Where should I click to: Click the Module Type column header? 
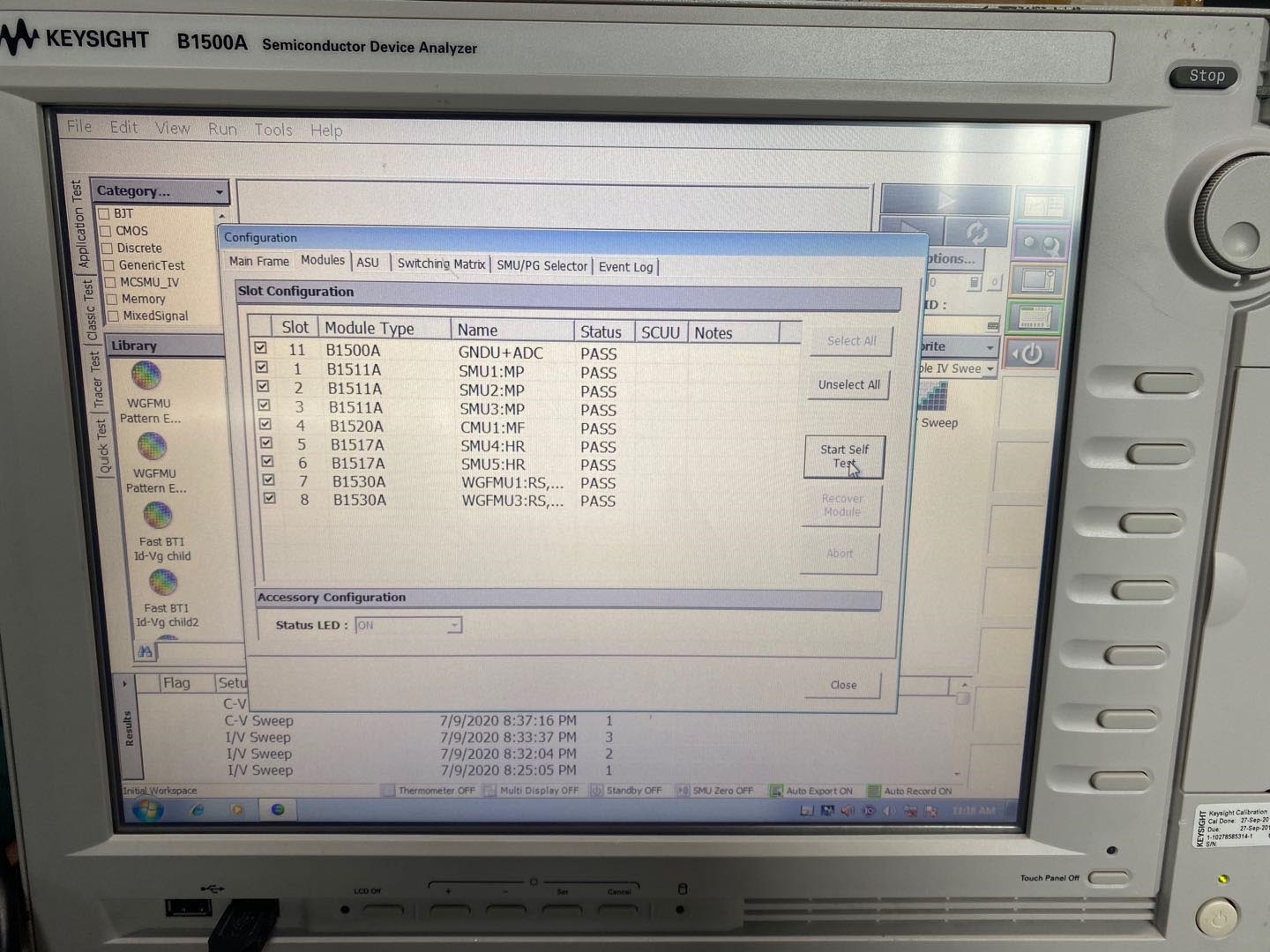click(x=385, y=328)
